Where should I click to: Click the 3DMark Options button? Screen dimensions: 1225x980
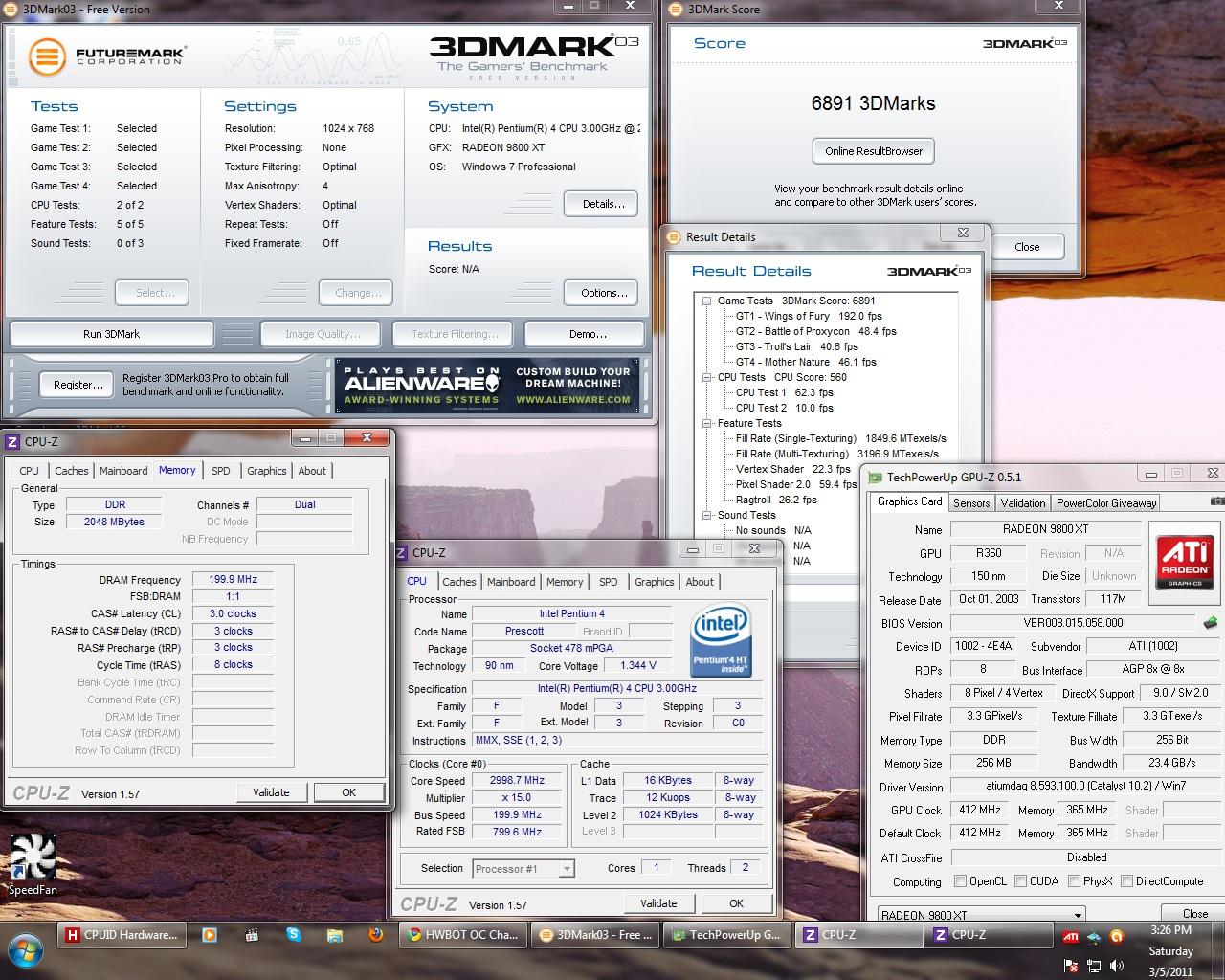603,293
